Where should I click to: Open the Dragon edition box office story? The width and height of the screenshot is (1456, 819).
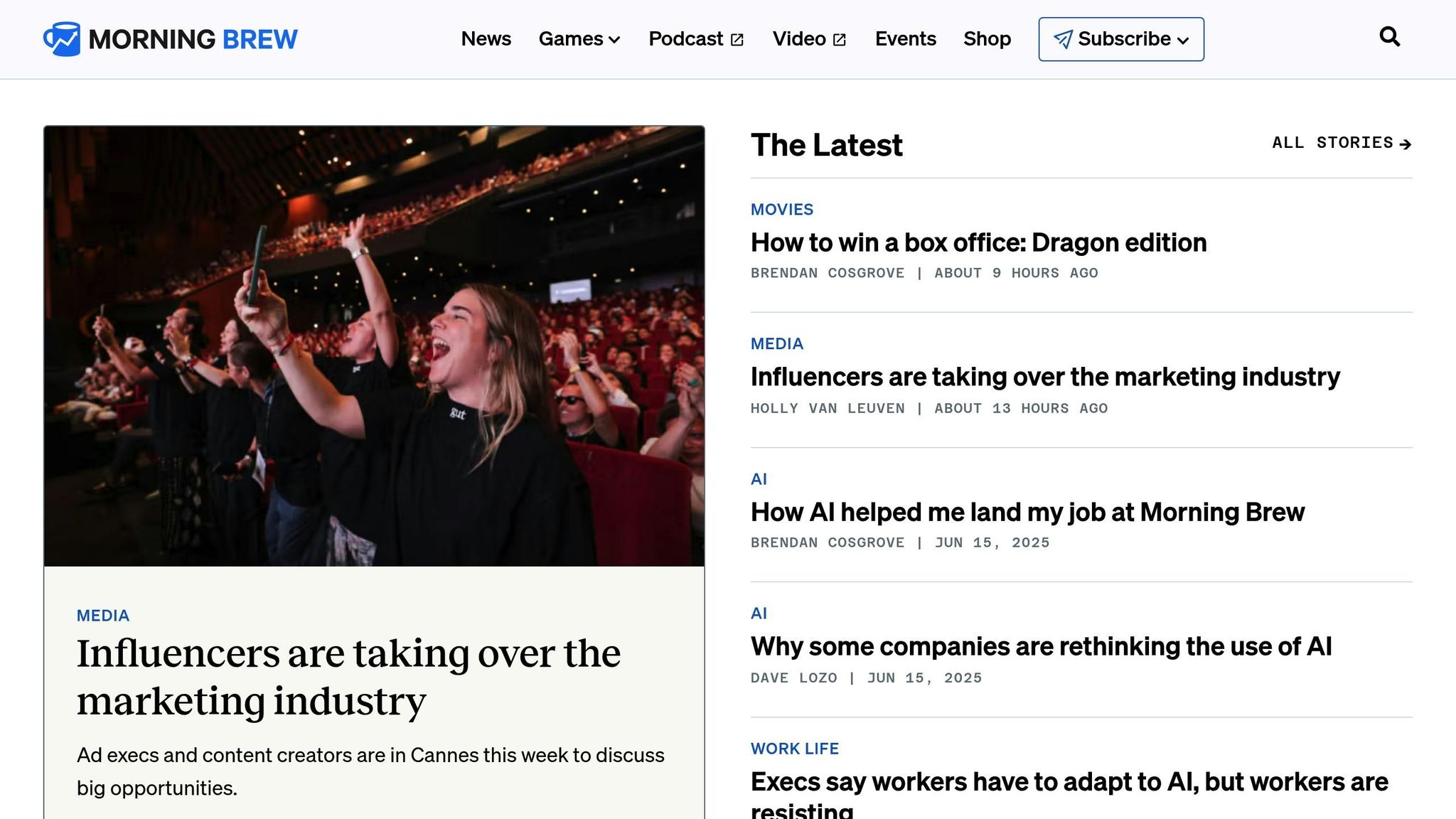click(978, 243)
